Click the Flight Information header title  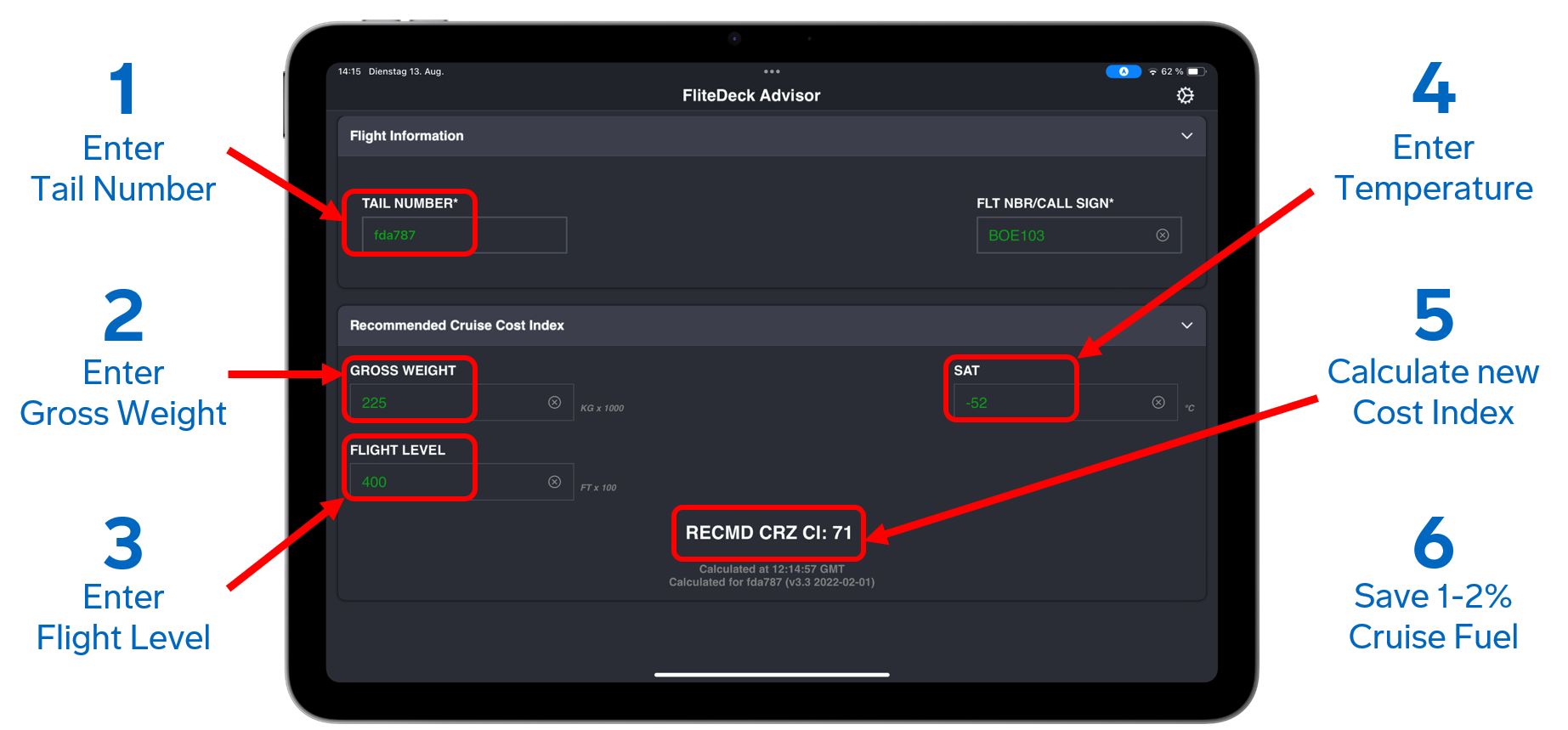click(x=406, y=136)
